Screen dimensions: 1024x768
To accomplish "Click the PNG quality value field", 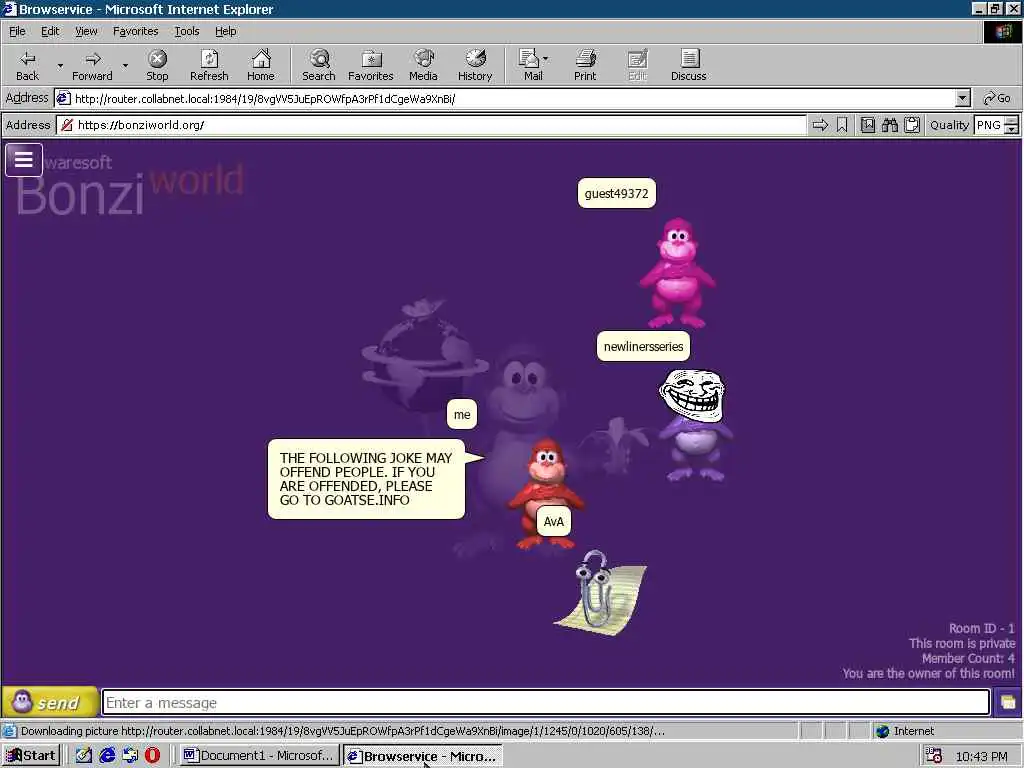I will [989, 125].
